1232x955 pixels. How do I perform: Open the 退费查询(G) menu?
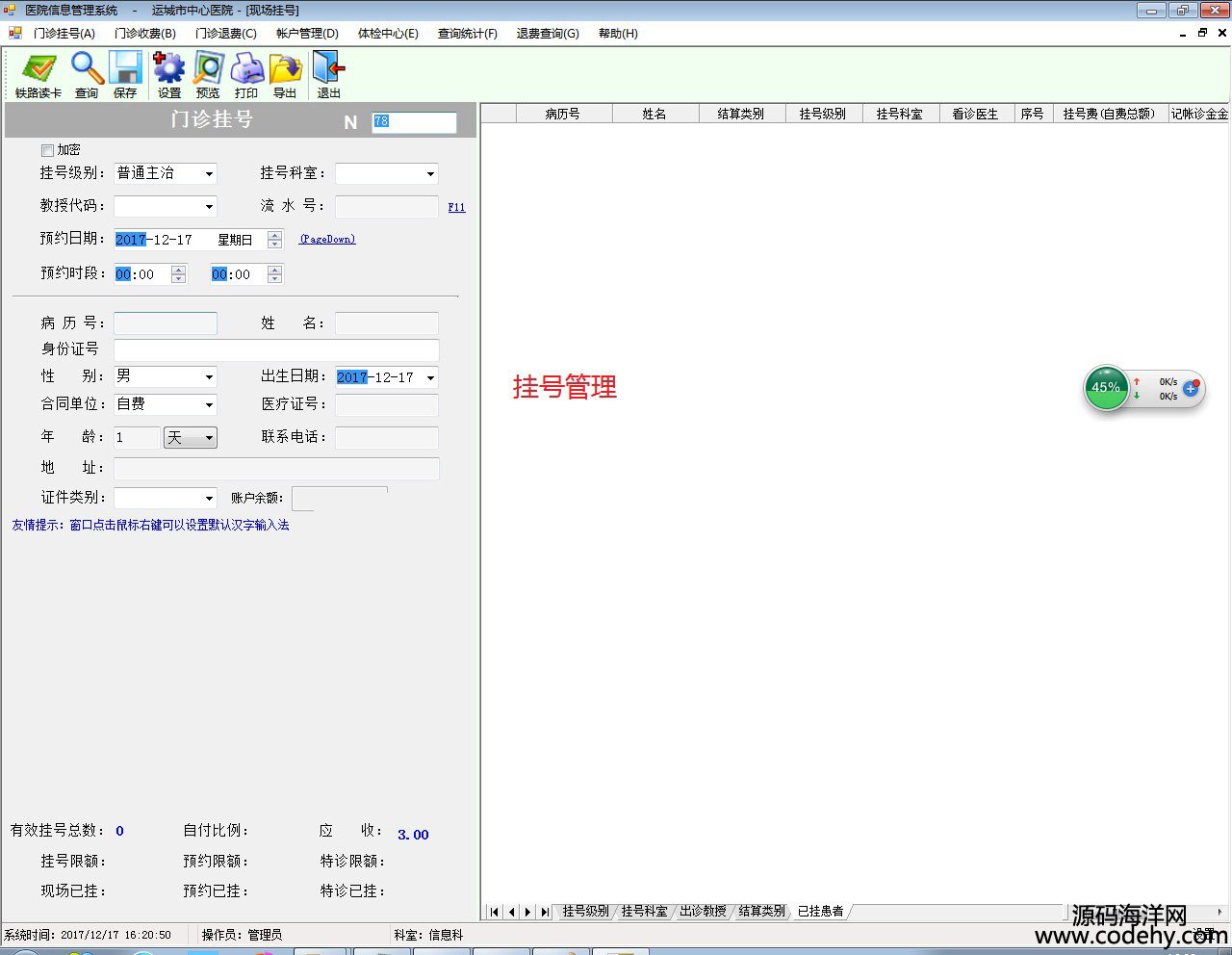pyautogui.click(x=548, y=34)
